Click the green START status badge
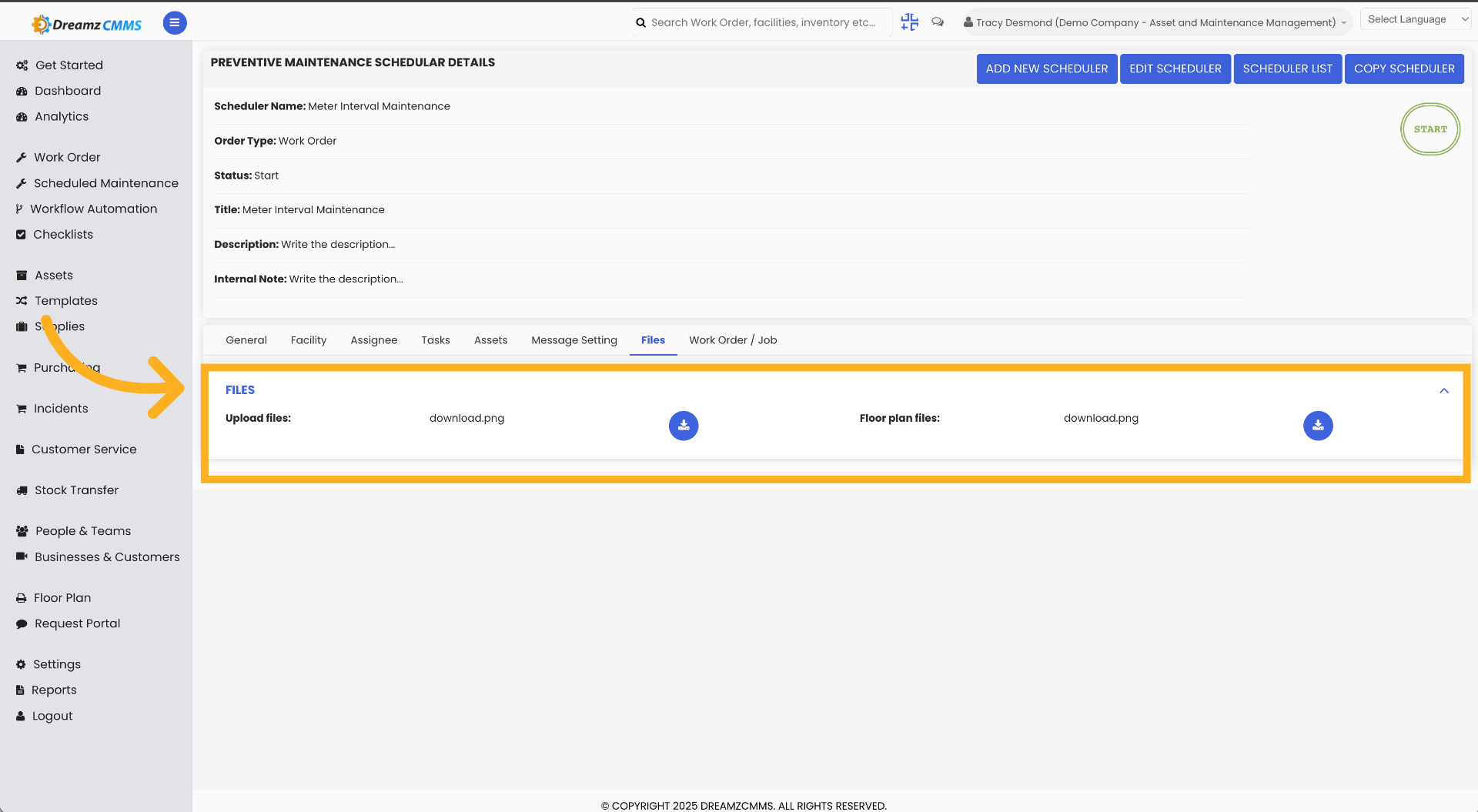Viewport: 1478px width, 812px height. coord(1430,129)
